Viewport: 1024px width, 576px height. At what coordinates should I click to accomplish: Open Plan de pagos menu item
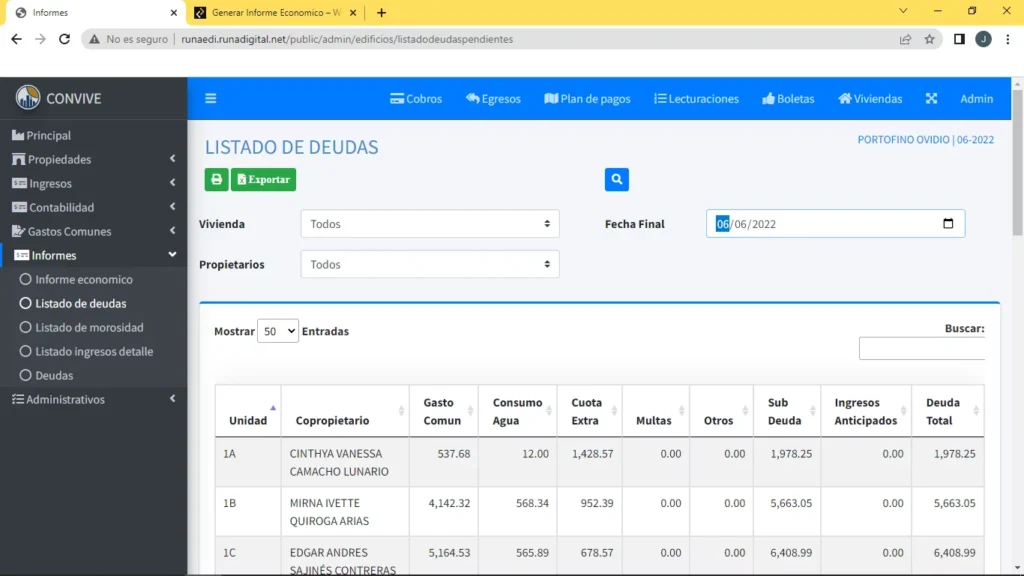(587, 99)
